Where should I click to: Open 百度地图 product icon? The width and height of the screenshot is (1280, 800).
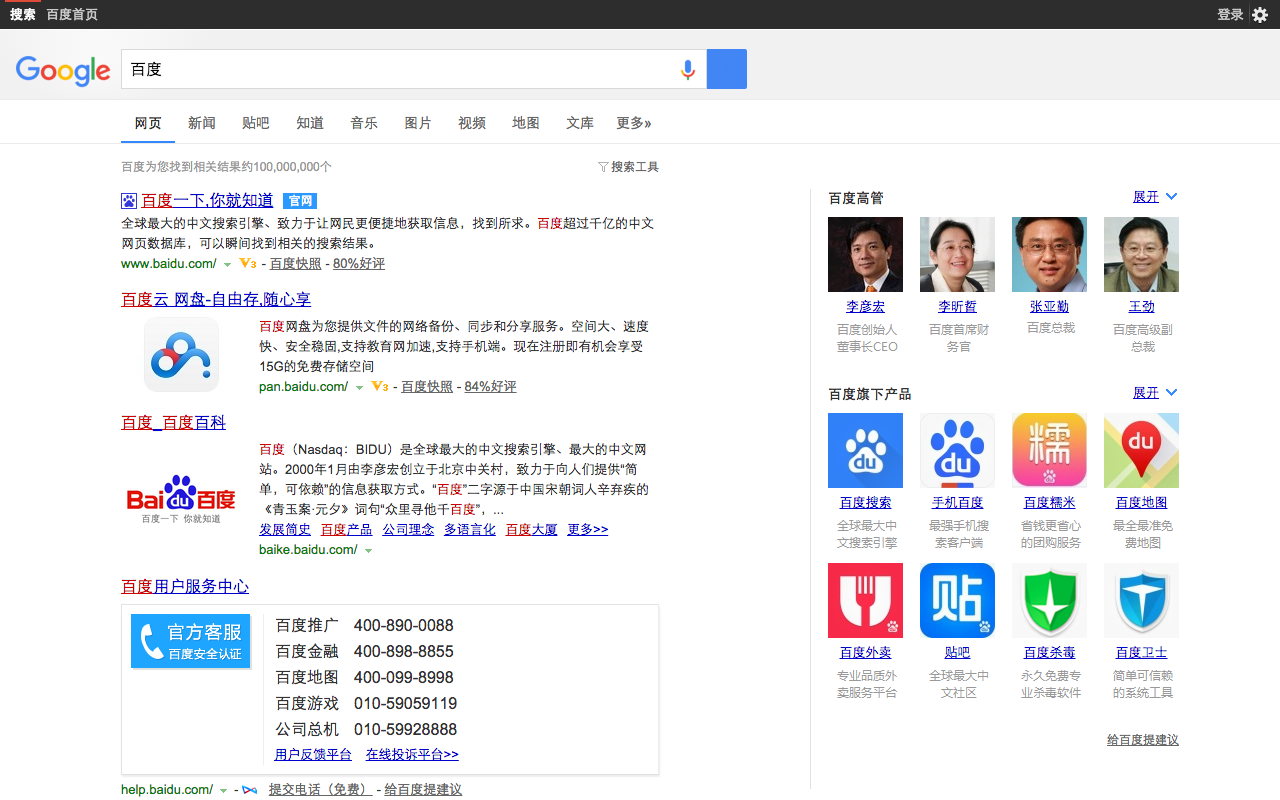click(x=1141, y=451)
